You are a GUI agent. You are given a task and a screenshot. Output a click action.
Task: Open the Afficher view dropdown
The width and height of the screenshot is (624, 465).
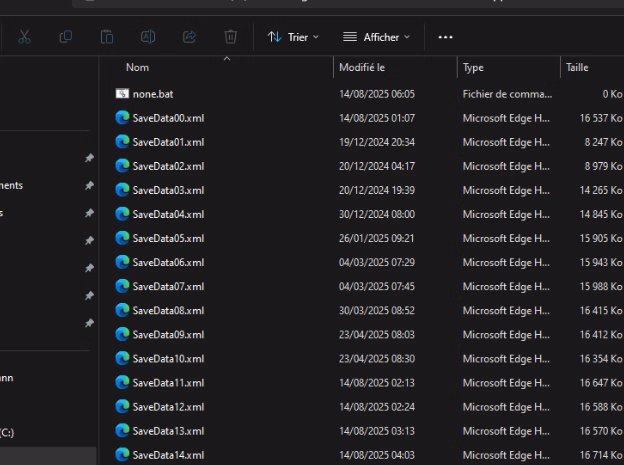click(x=376, y=37)
